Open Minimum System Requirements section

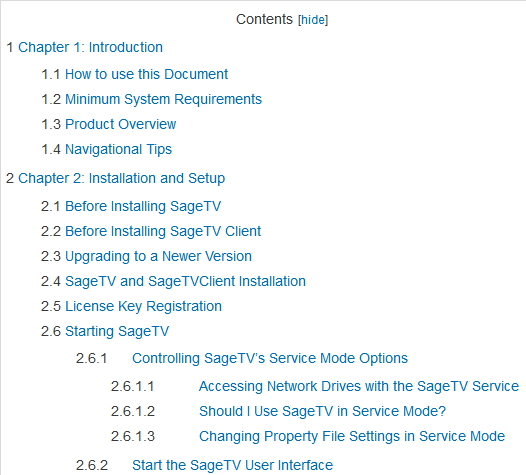163,99
